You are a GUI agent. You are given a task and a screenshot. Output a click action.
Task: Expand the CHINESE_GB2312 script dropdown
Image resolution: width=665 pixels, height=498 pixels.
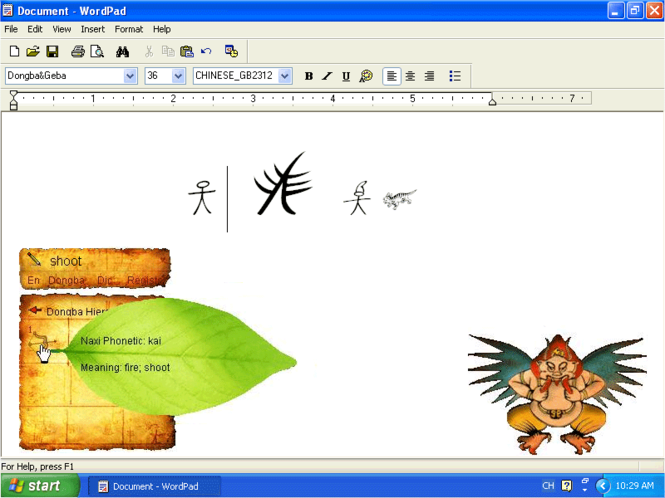click(x=285, y=76)
